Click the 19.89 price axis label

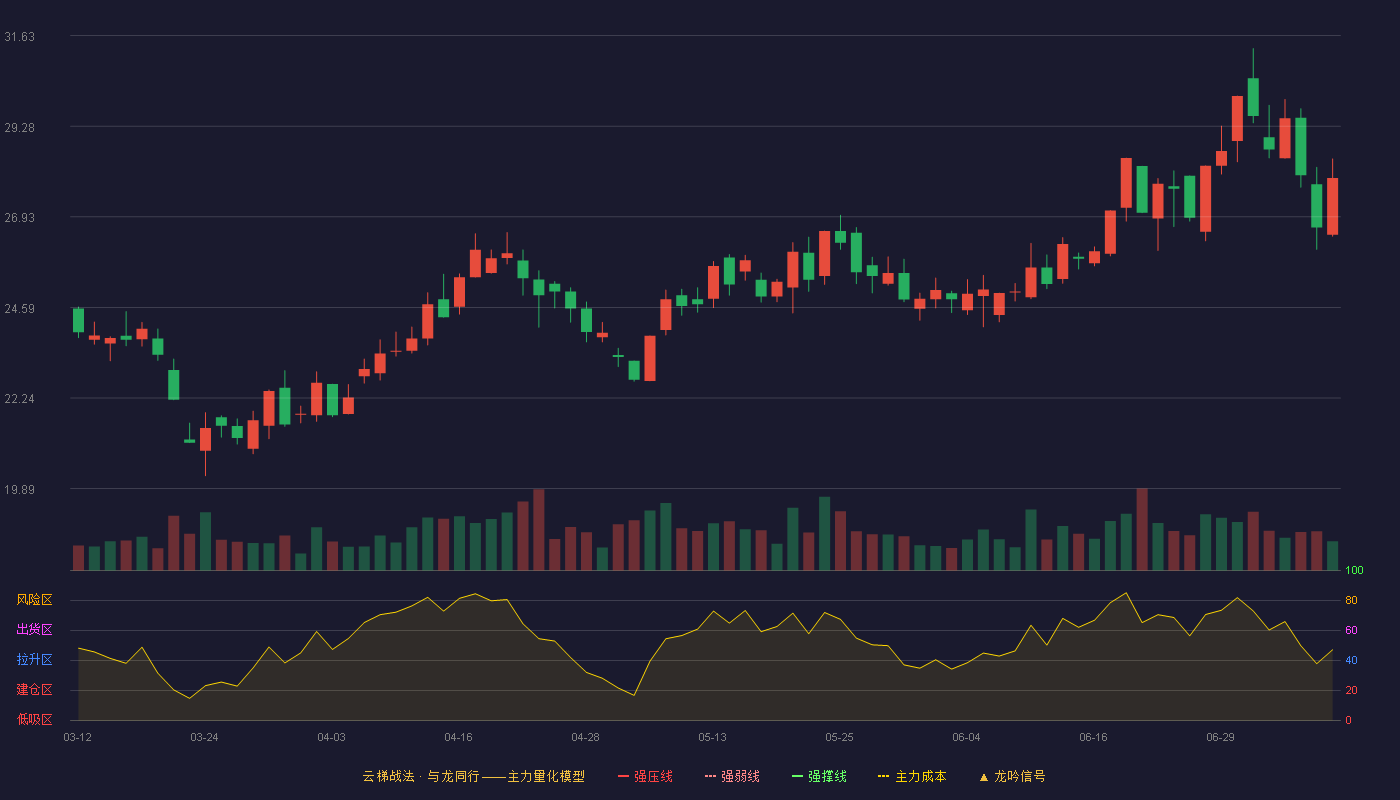(19, 490)
